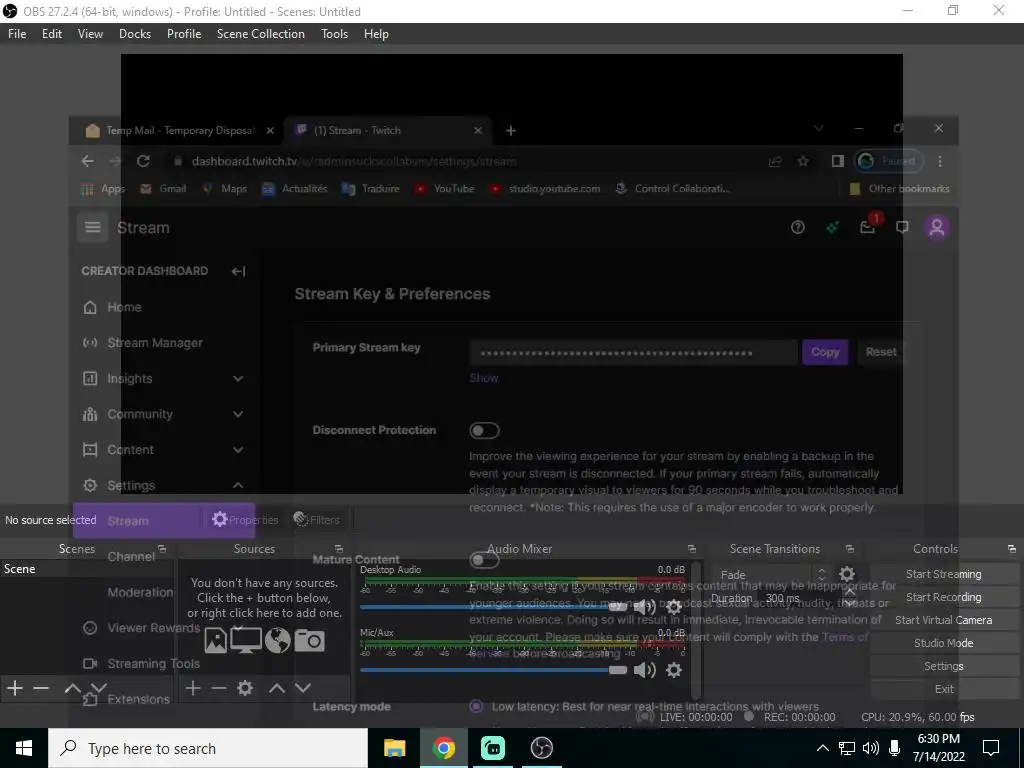This screenshot has width=1024, height=768.
Task: Reload the Twitch page in Chrome
Action: pos(143,161)
